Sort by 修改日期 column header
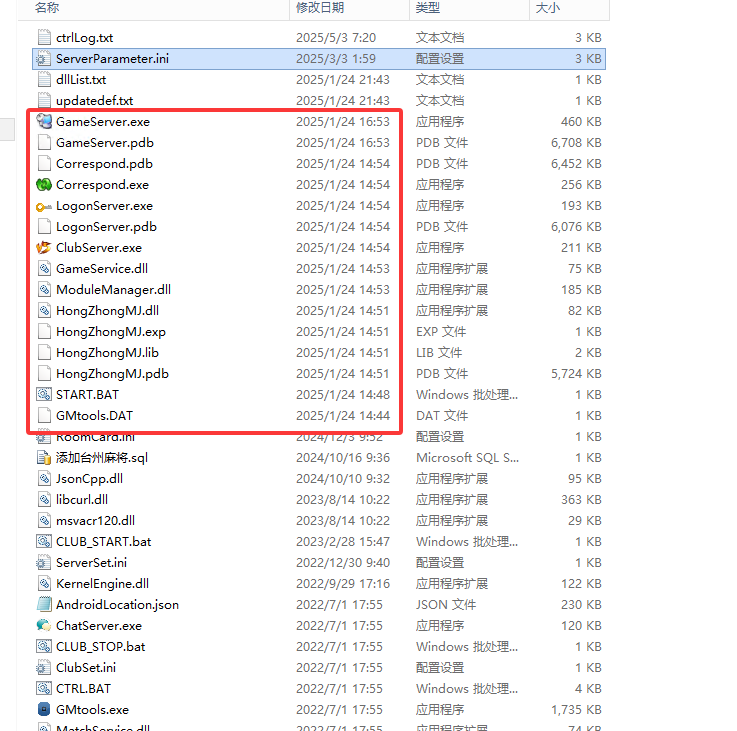 (x=319, y=8)
